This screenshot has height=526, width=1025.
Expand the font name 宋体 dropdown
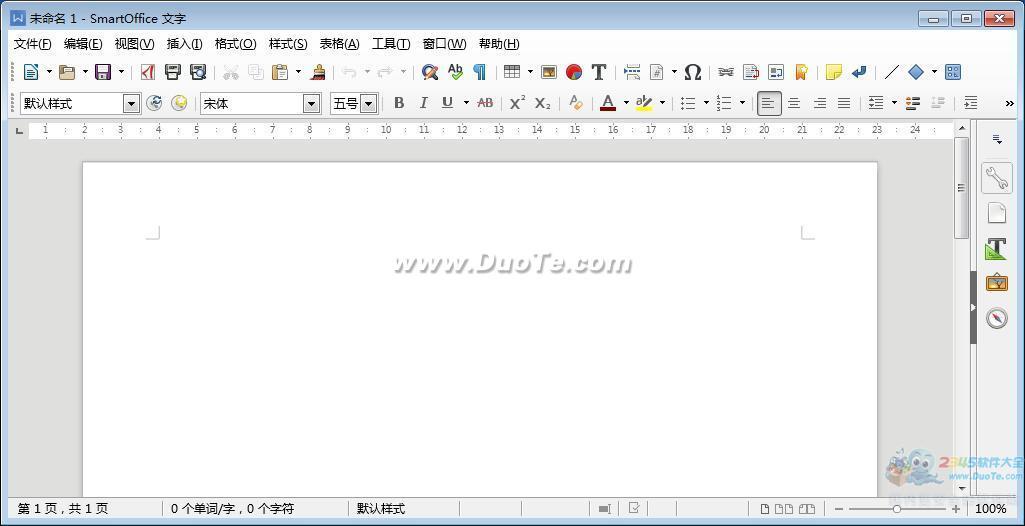coord(312,103)
